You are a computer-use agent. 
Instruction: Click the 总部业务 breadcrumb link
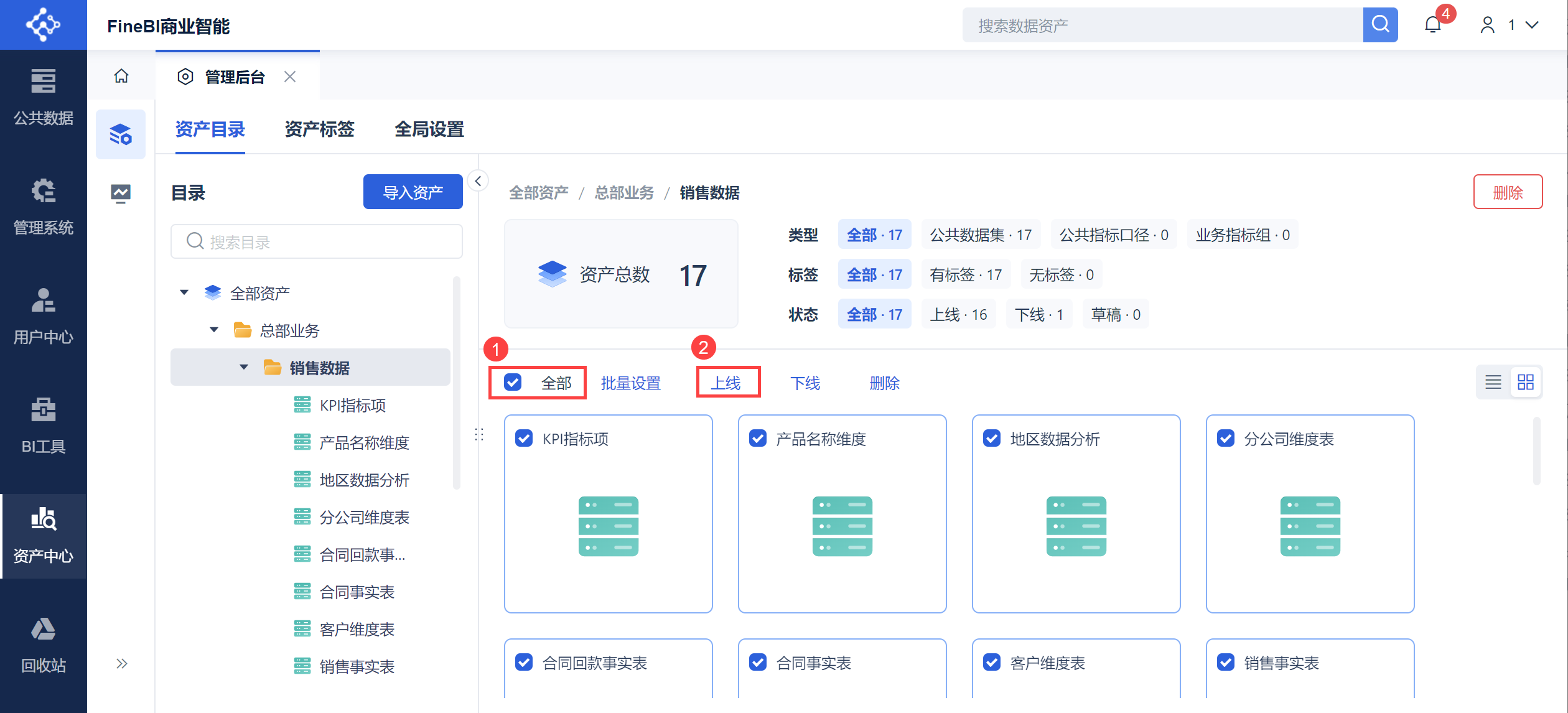tap(624, 192)
